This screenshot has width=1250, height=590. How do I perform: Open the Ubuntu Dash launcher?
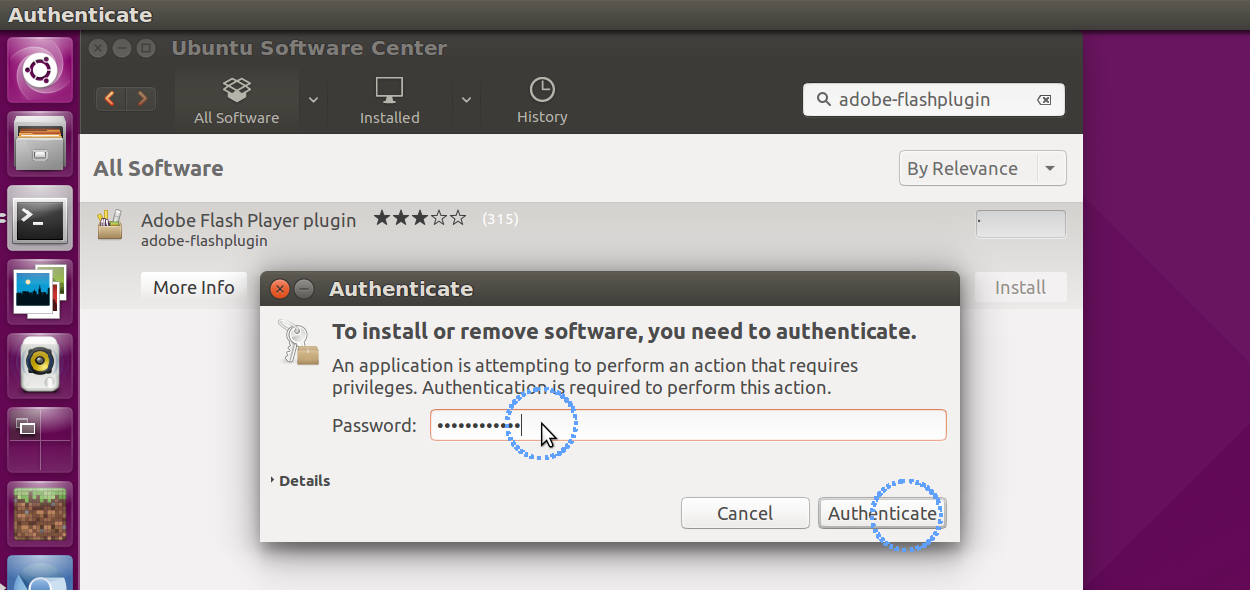click(41, 69)
